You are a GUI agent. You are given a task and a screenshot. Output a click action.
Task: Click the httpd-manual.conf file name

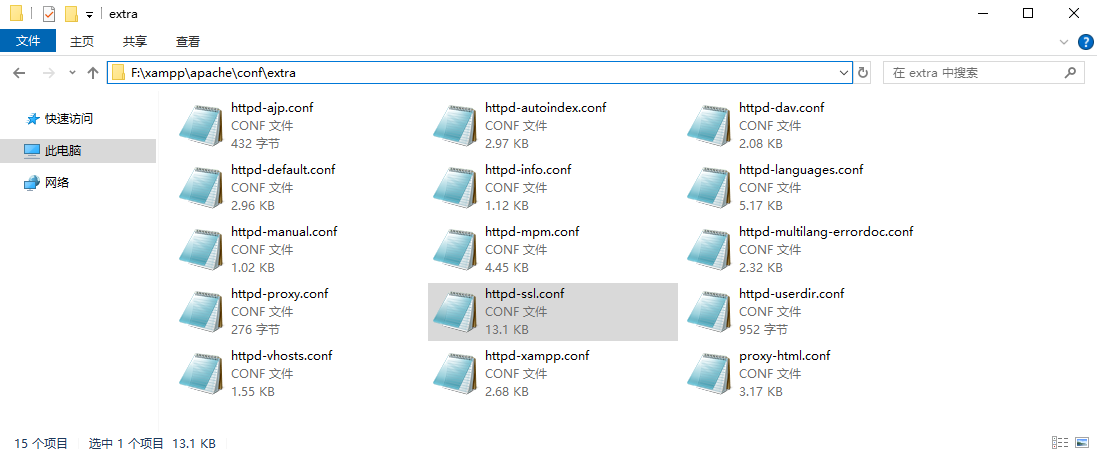pos(285,231)
